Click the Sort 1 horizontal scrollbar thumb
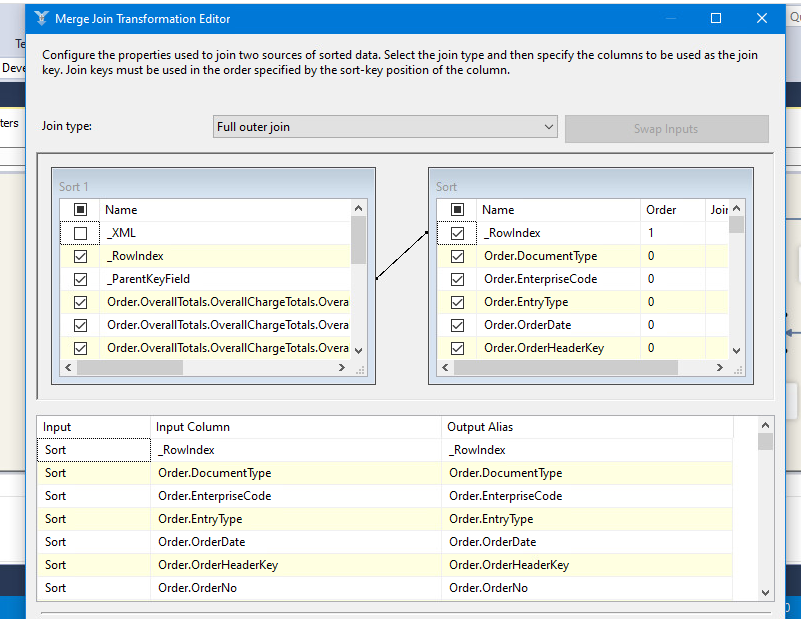The width and height of the screenshot is (801, 619). tap(130, 368)
